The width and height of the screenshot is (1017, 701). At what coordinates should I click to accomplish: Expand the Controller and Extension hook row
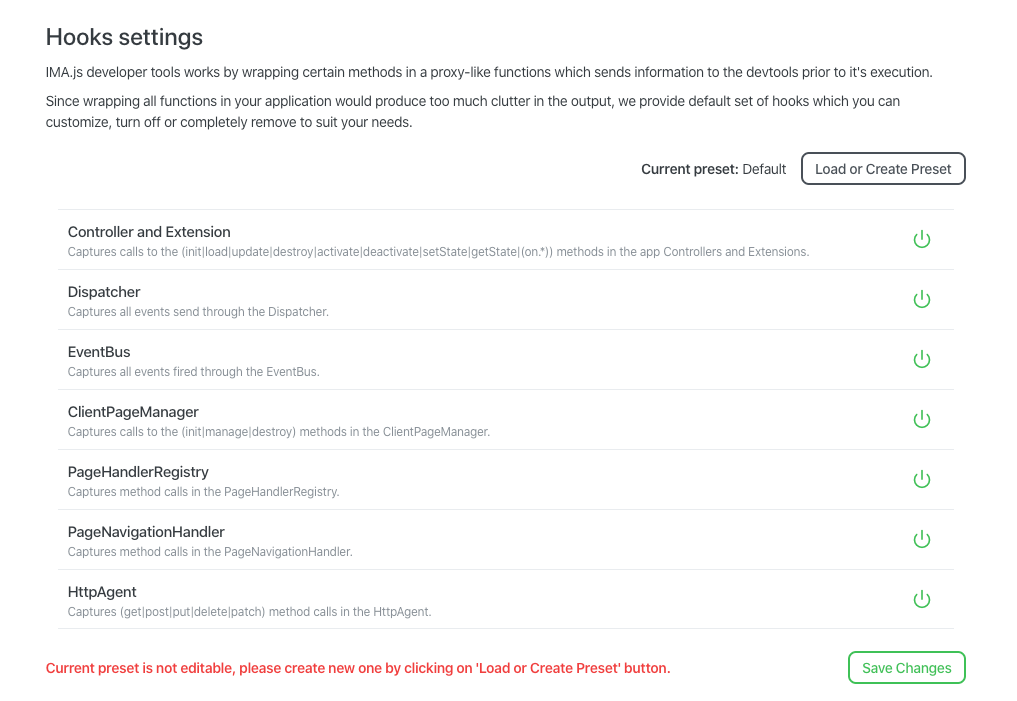click(x=505, y=240)
